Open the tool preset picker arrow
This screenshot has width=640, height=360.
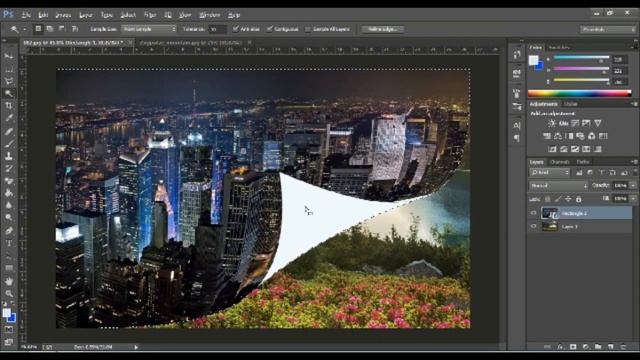point(24,29)
